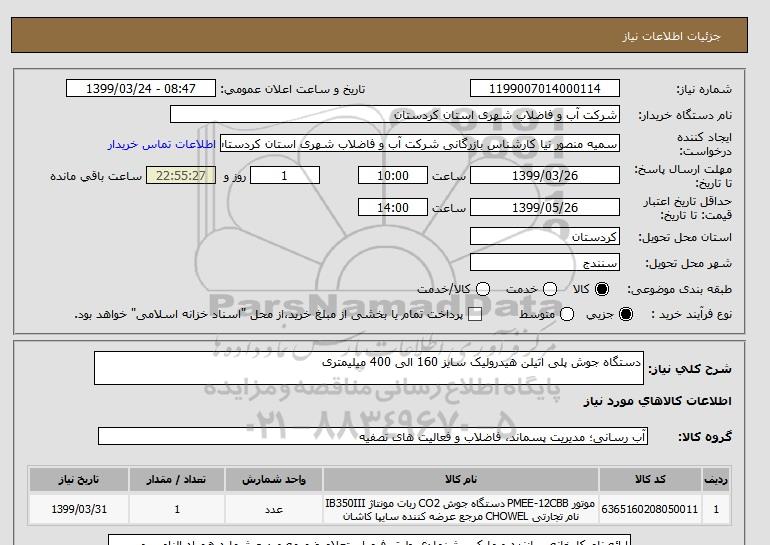The height and width of the screenshot is (545, 770).
Task: Click the اطلاعات کالاهای مورد نیاز section heading
Action: pyautogui.click(x=658, y=401)
